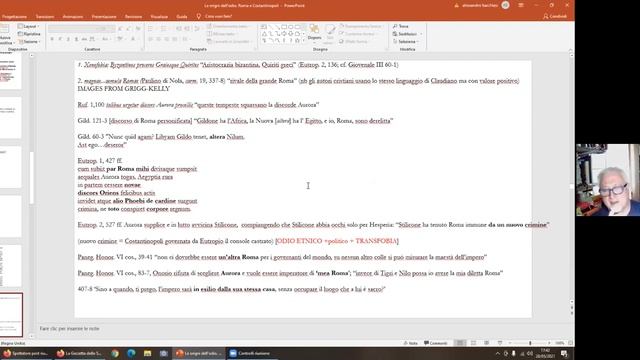This screenshot has height=360, width=640.
Task: Open Carattere group dialog launcher
Action: coord(142,49)
